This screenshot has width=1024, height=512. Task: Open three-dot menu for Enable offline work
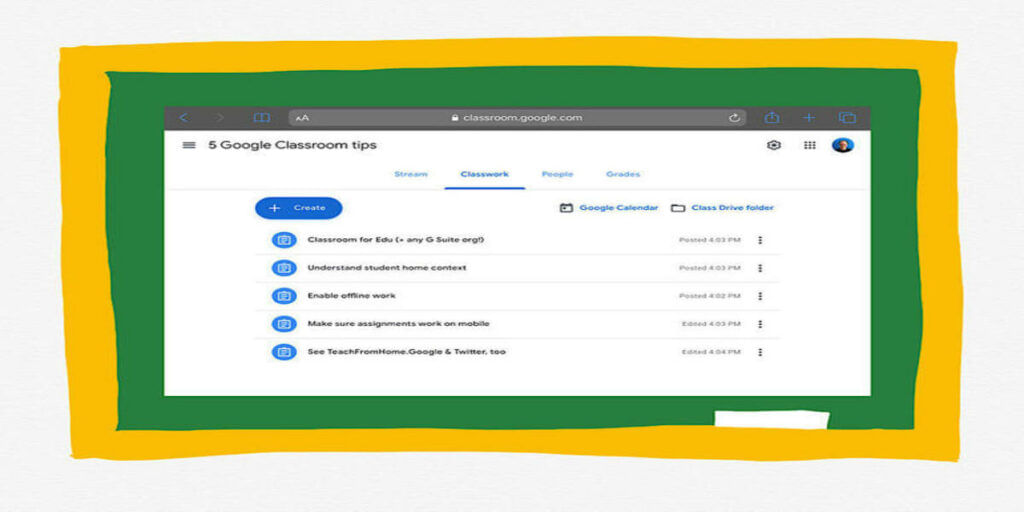click(x=760, y=296)
